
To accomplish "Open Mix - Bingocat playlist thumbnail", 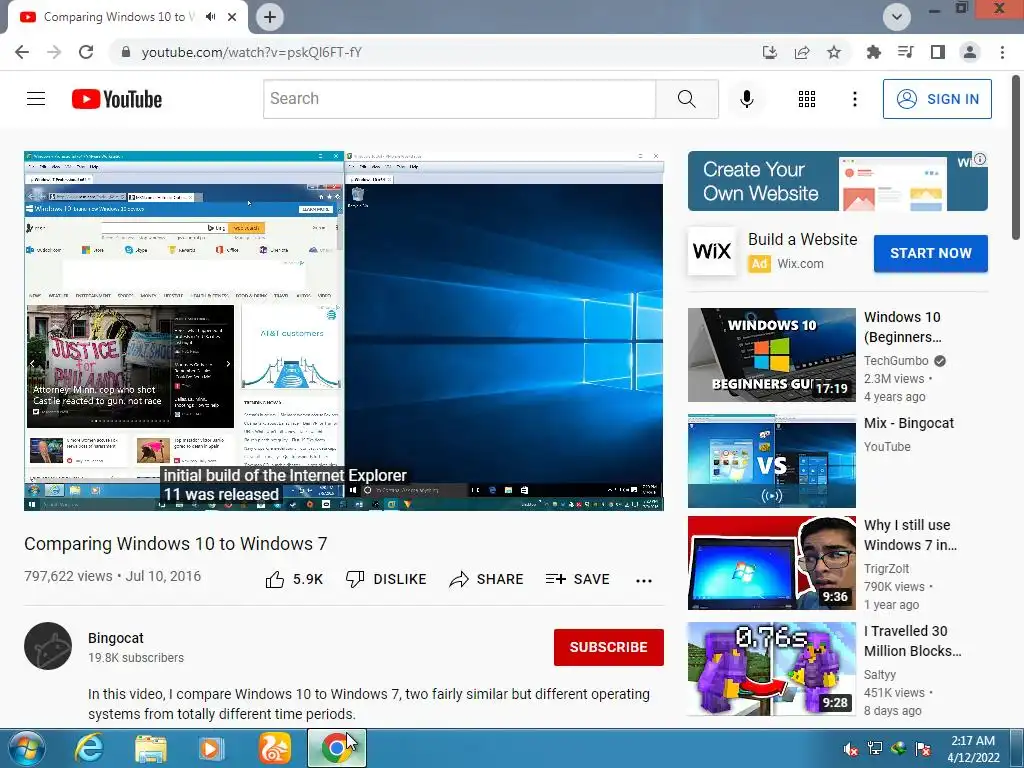I will point(772,461).
